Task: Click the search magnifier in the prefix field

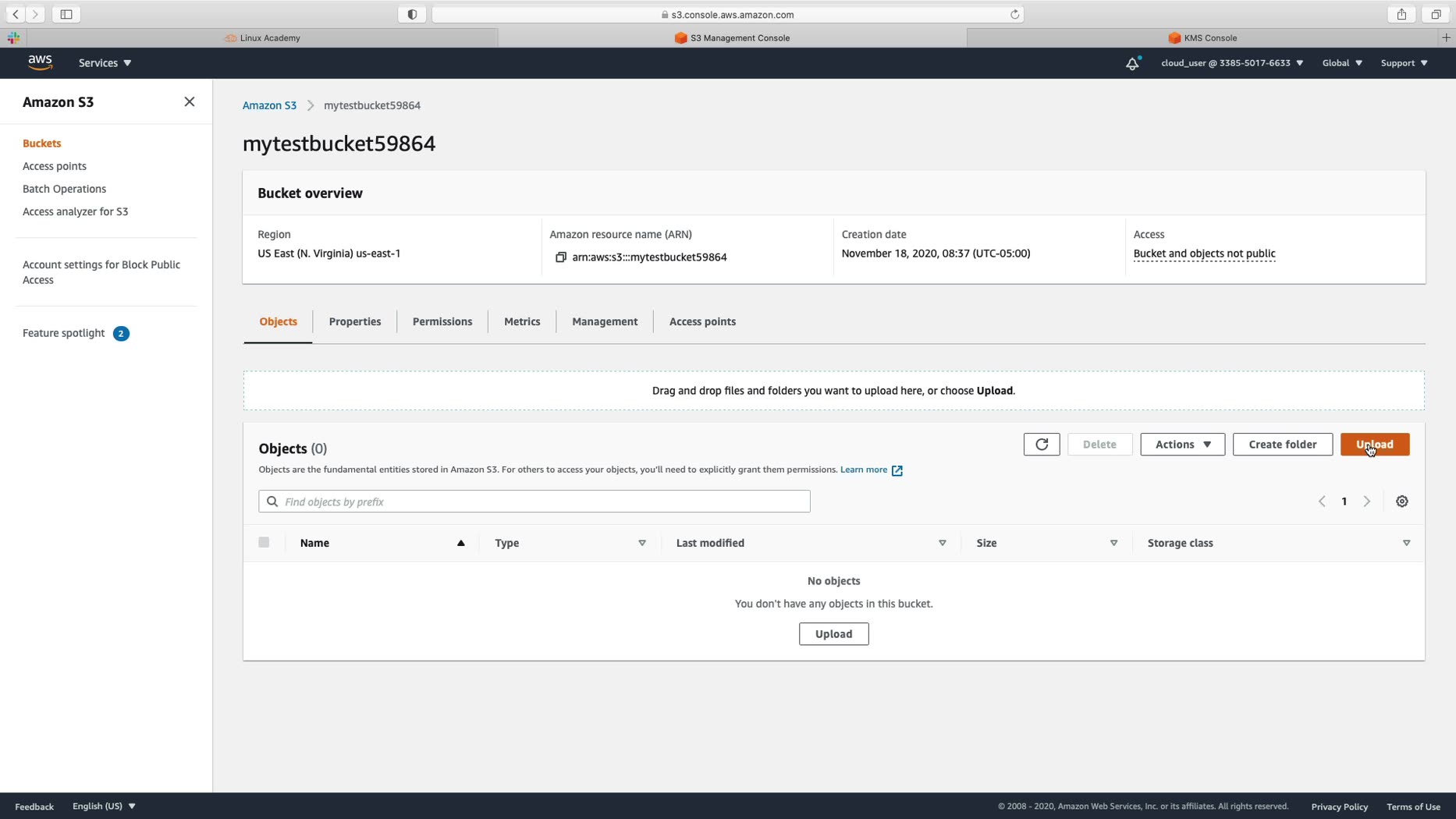Action: [x=272, y=502]
